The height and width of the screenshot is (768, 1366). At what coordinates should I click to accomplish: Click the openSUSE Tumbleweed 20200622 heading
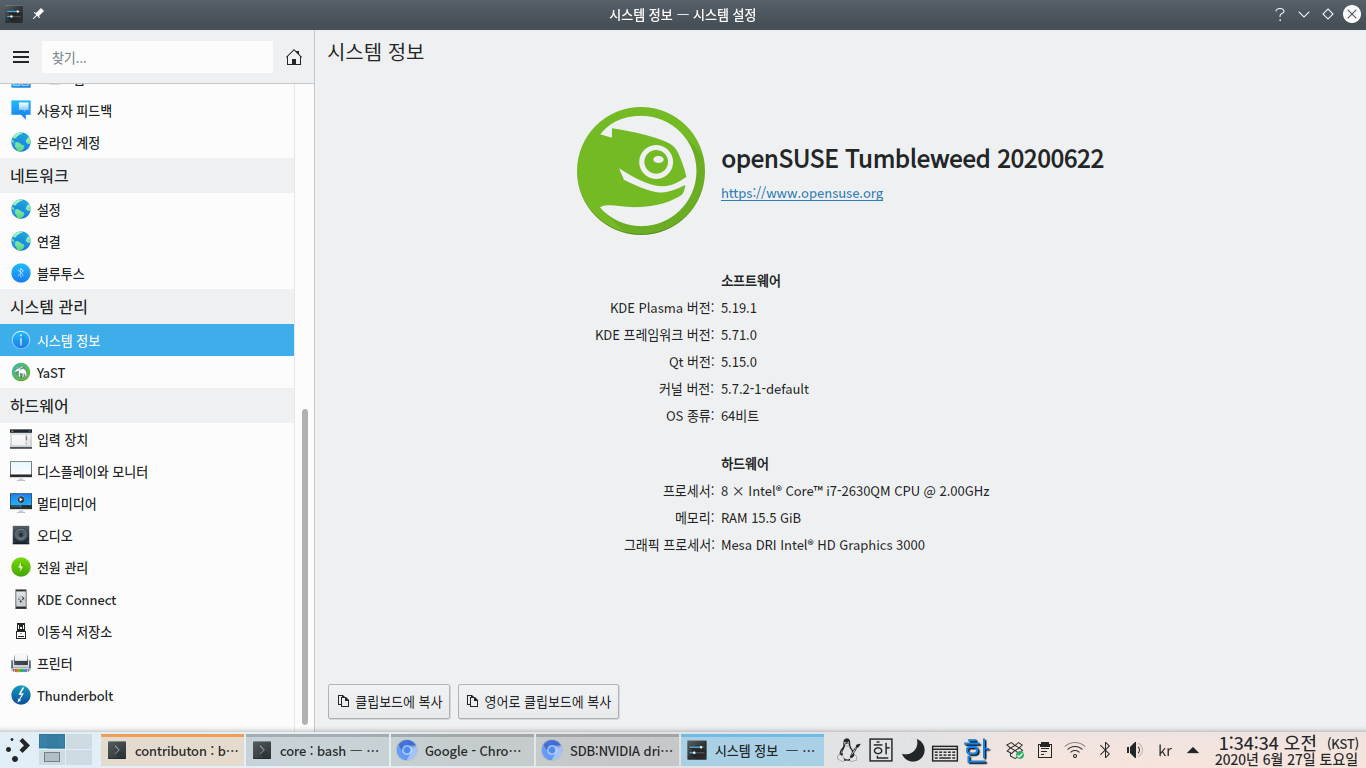coord(912,159)
